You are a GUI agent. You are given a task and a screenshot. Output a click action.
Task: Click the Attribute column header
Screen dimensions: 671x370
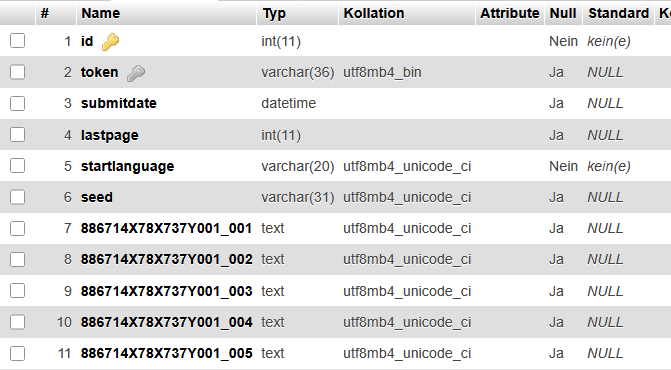coord(509,13)
